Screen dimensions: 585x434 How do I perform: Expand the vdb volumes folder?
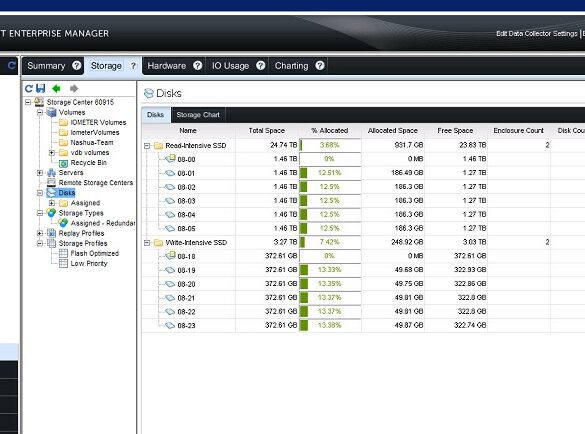point(52,153)
